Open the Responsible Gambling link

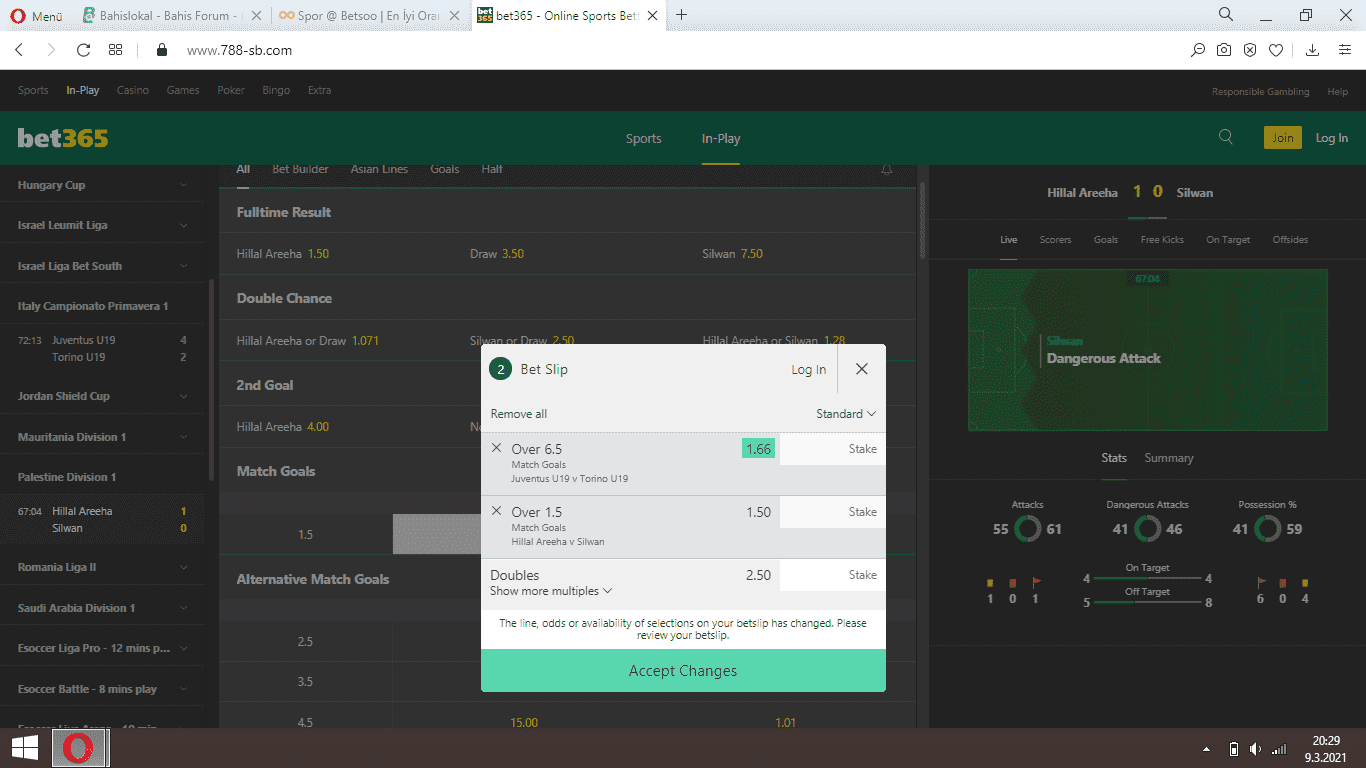tap(1260, 91)
